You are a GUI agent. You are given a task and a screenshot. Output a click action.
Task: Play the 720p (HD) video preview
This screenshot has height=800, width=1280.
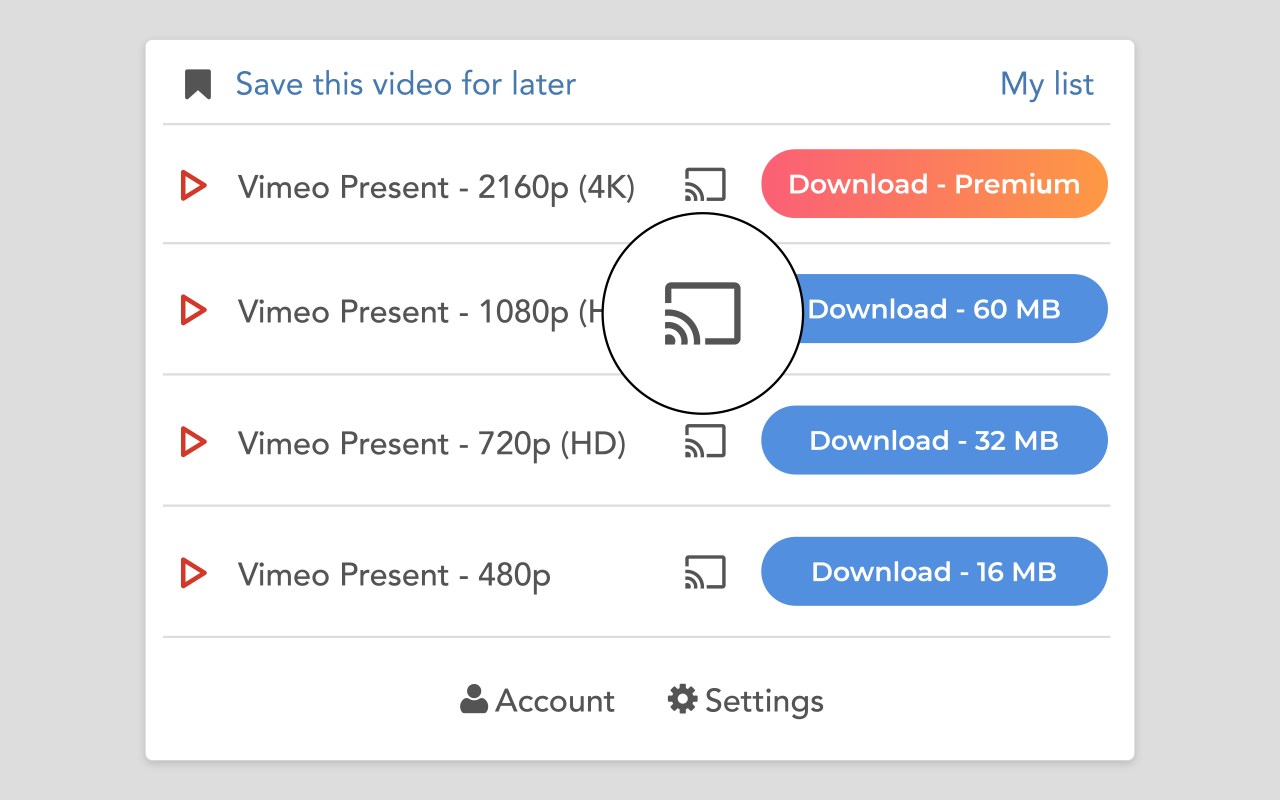pos(193,441)
